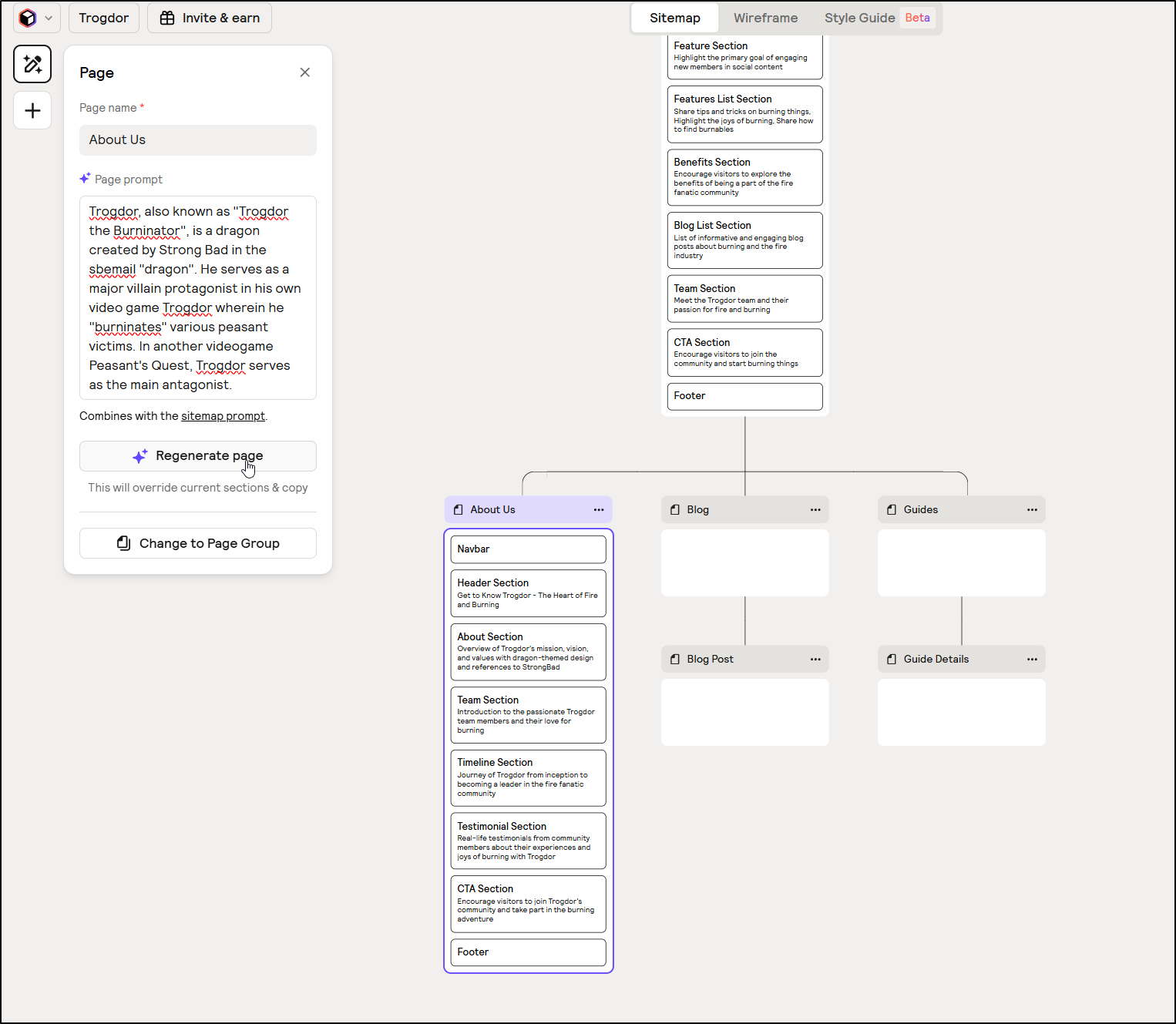Select the home page CTA Section card
Screen dimensions: 1176x1024
[x=745, y=353]
